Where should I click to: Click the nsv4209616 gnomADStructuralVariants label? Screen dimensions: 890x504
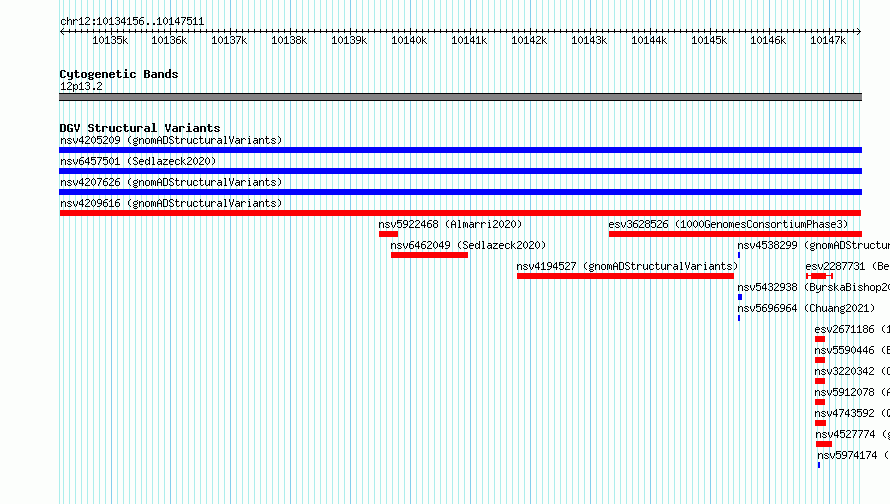171,203
